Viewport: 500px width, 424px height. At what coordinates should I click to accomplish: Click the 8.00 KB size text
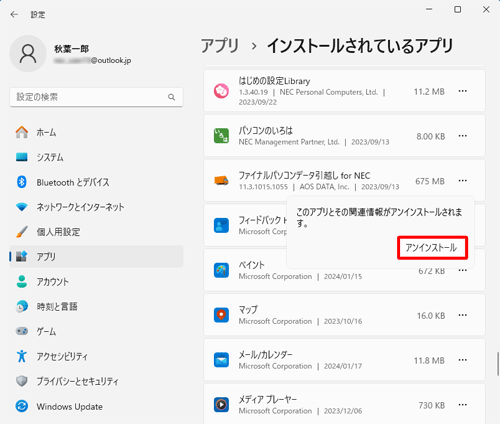pos(431,136)
